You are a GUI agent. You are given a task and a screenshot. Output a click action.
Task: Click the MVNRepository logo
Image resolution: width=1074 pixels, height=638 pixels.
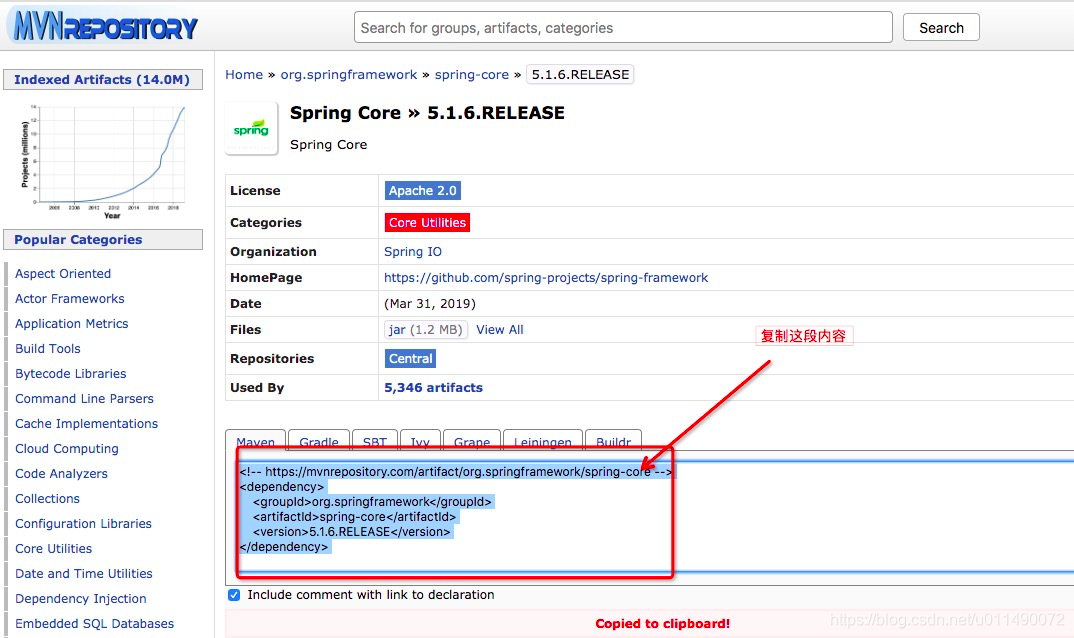pyautogui.click(x=105, y=27)
